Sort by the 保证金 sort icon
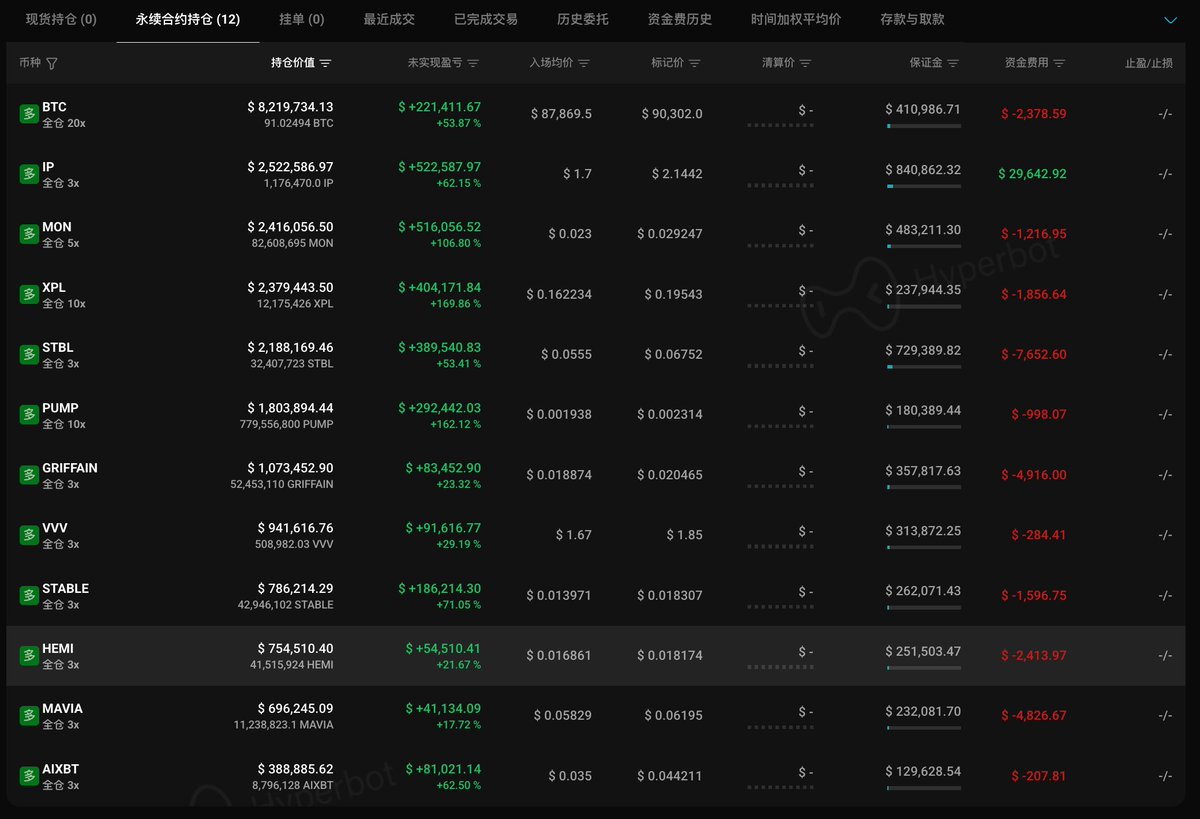This screenshot has height=819, width=1200. pos(953,63)
